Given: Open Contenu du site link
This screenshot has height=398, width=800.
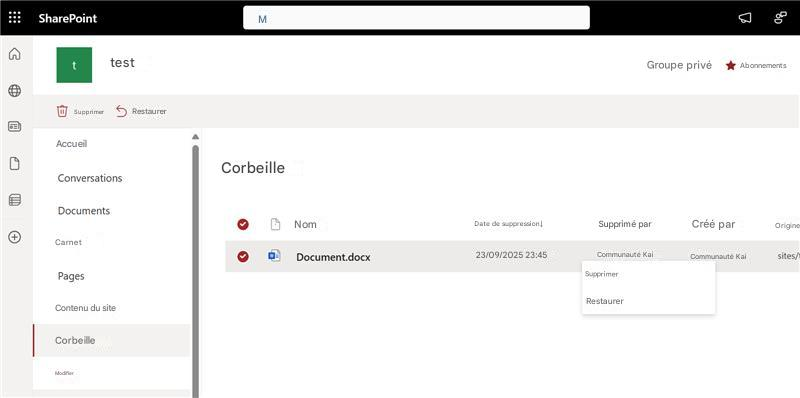Looking at the screenshot, I should pyautogui.click(x=85, y=308).
